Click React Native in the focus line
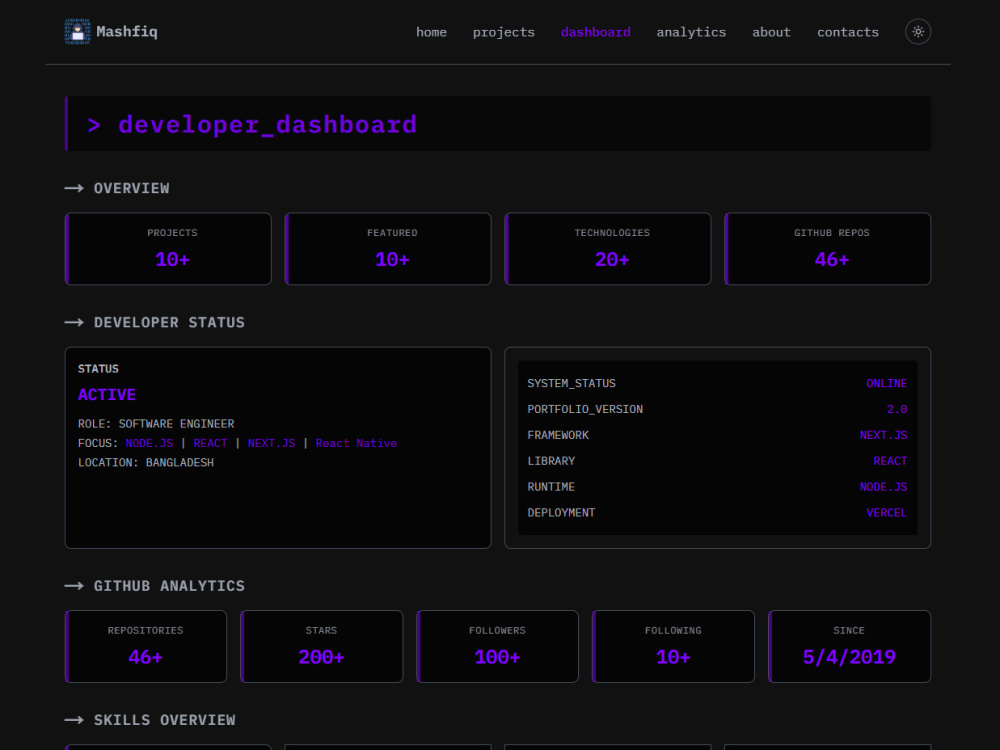 [356, 443]
